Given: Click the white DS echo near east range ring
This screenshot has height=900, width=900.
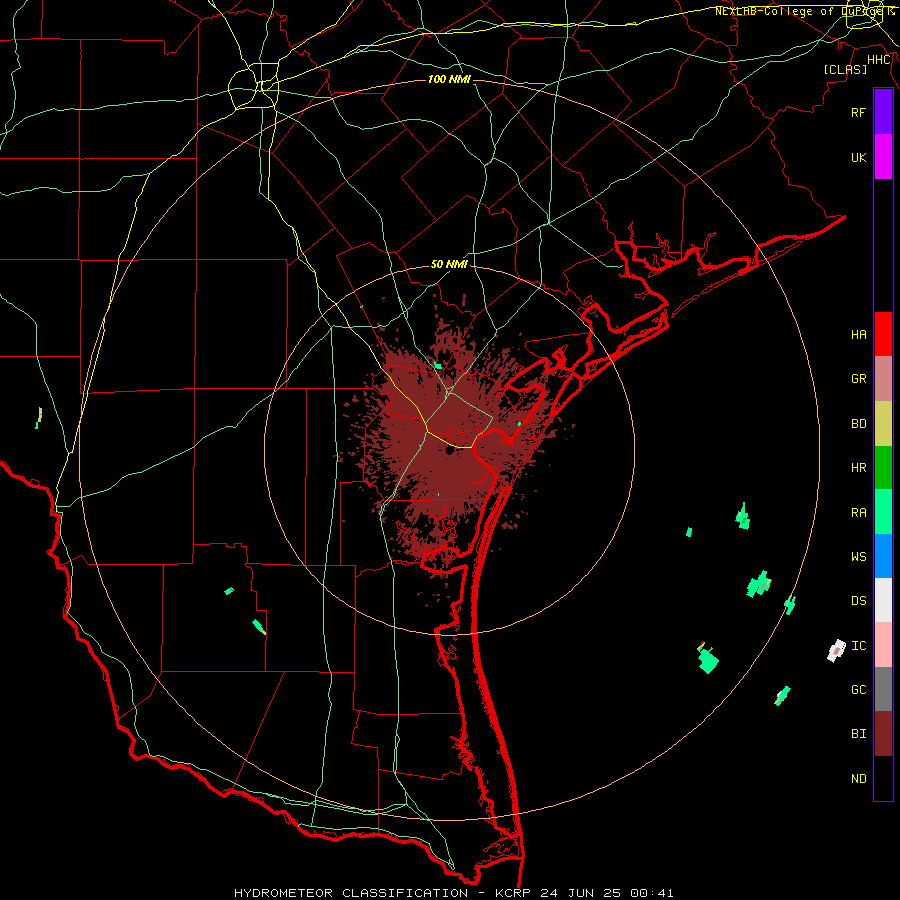Looking at the screenshot, I should pyautogui.click(x=837, y=651).
